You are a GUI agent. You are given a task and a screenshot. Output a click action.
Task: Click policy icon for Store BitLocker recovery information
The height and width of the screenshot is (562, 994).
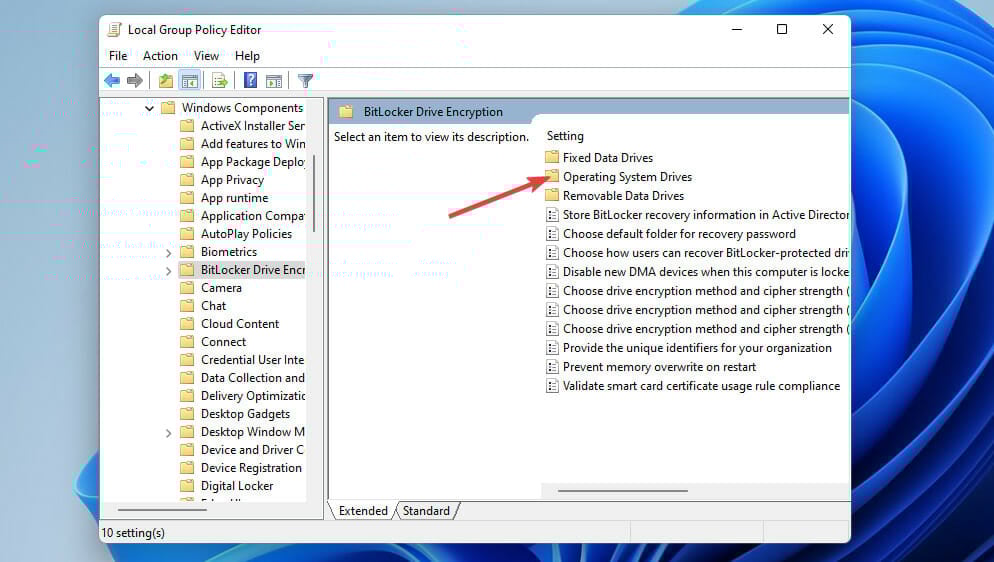tap(552, 215)
